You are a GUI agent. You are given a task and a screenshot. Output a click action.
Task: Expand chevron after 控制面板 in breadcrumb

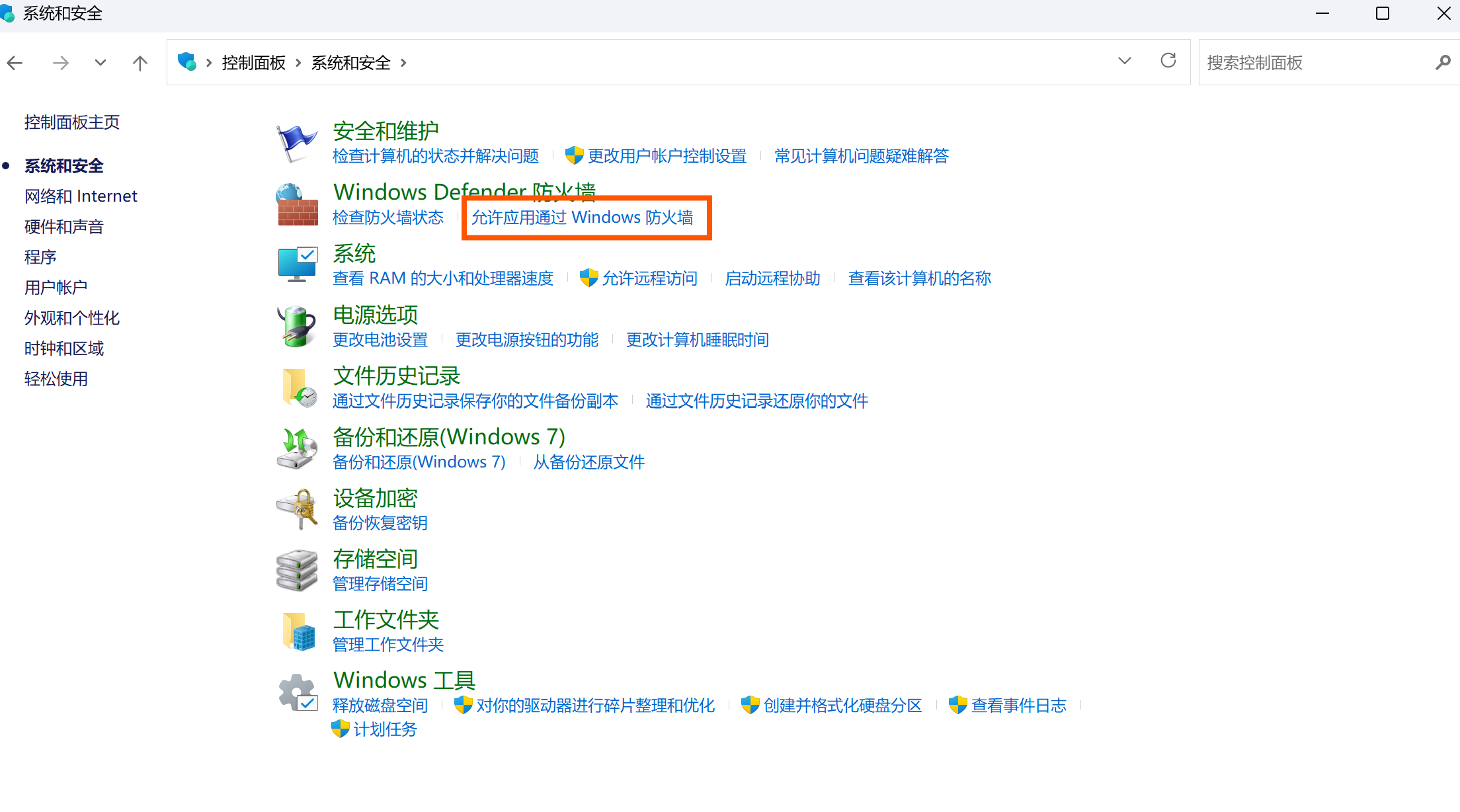coord(298,63)
